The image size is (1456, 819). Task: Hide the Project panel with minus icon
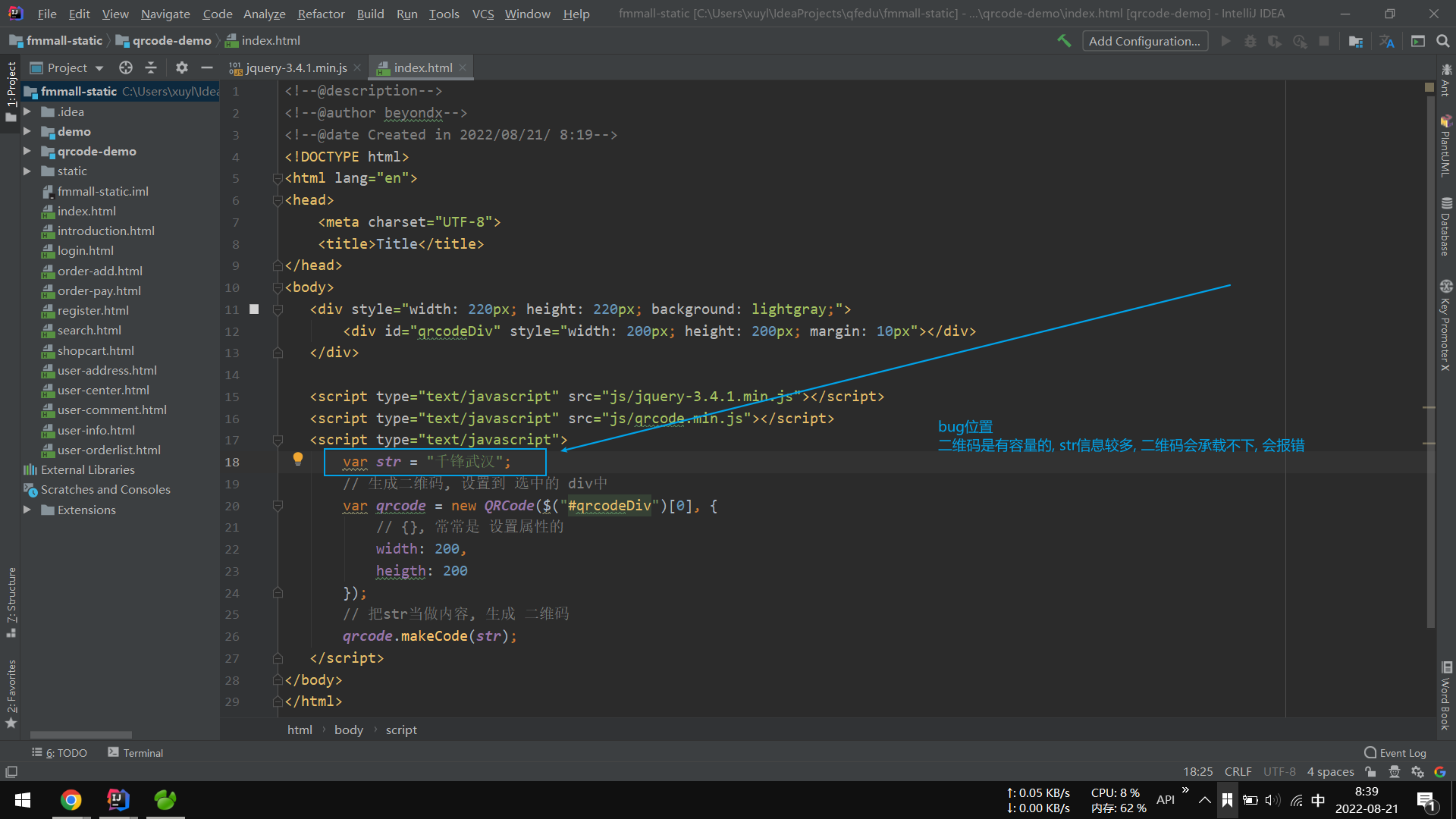(206, 67)
